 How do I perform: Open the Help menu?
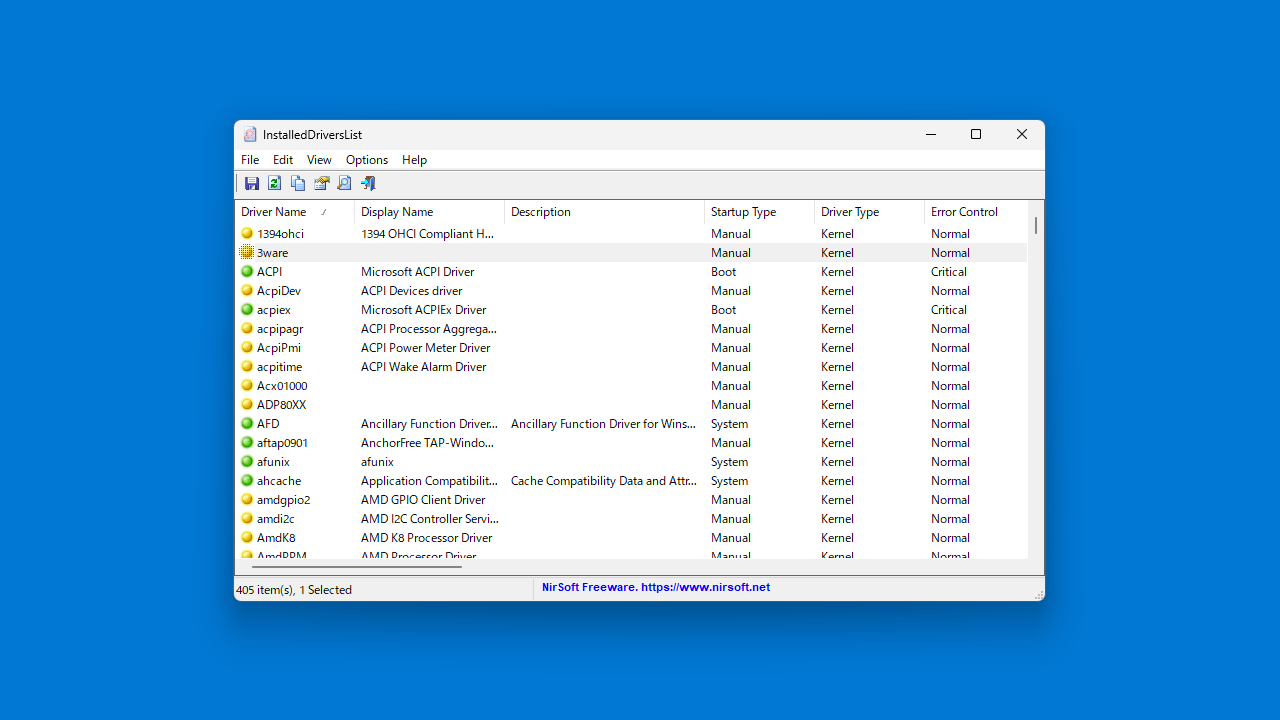414,160
